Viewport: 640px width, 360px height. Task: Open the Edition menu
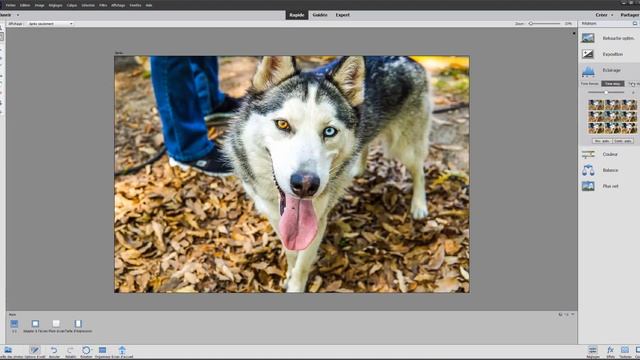(x=25, y=5)
